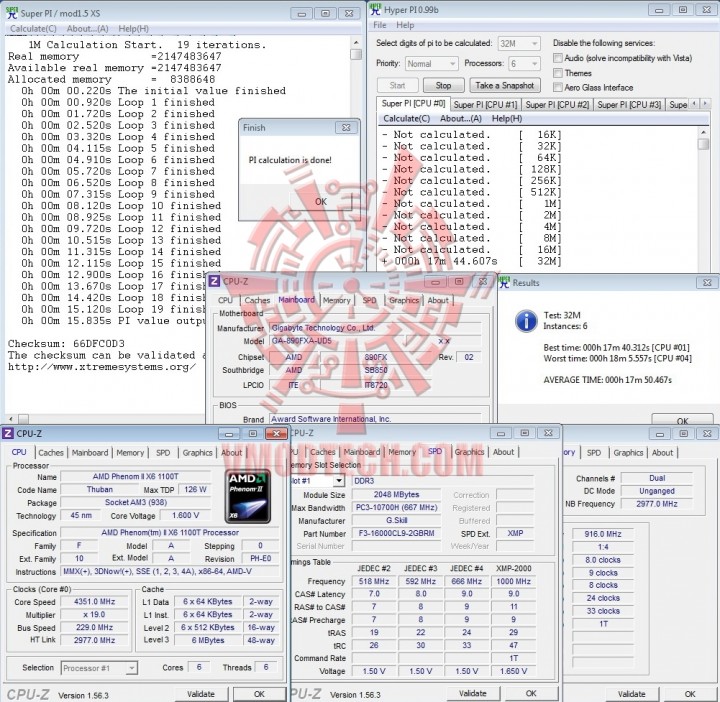Select Memory tab in mainboard CPU-Z

[x=336, y=300]
